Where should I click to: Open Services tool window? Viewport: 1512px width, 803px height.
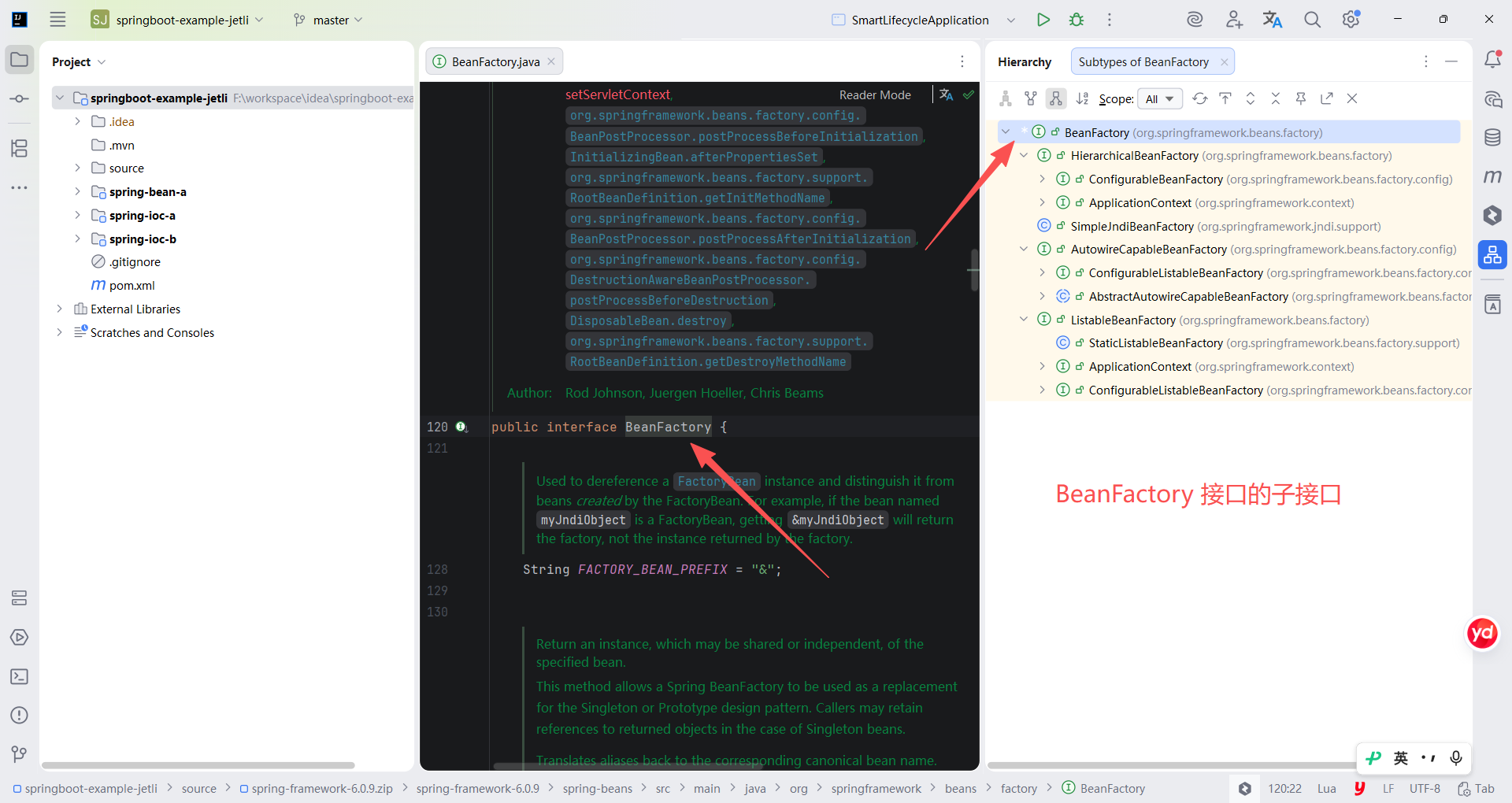coord(20,637)
